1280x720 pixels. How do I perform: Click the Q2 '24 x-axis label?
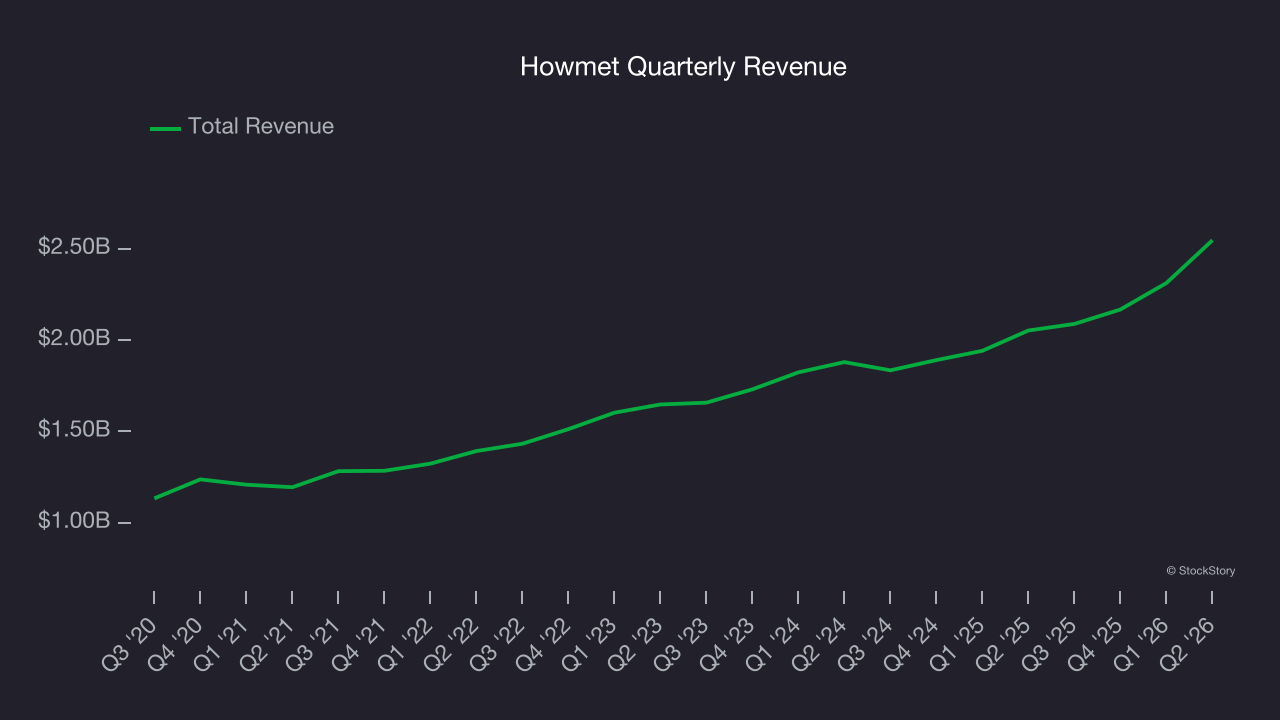[x=820, y=644]
